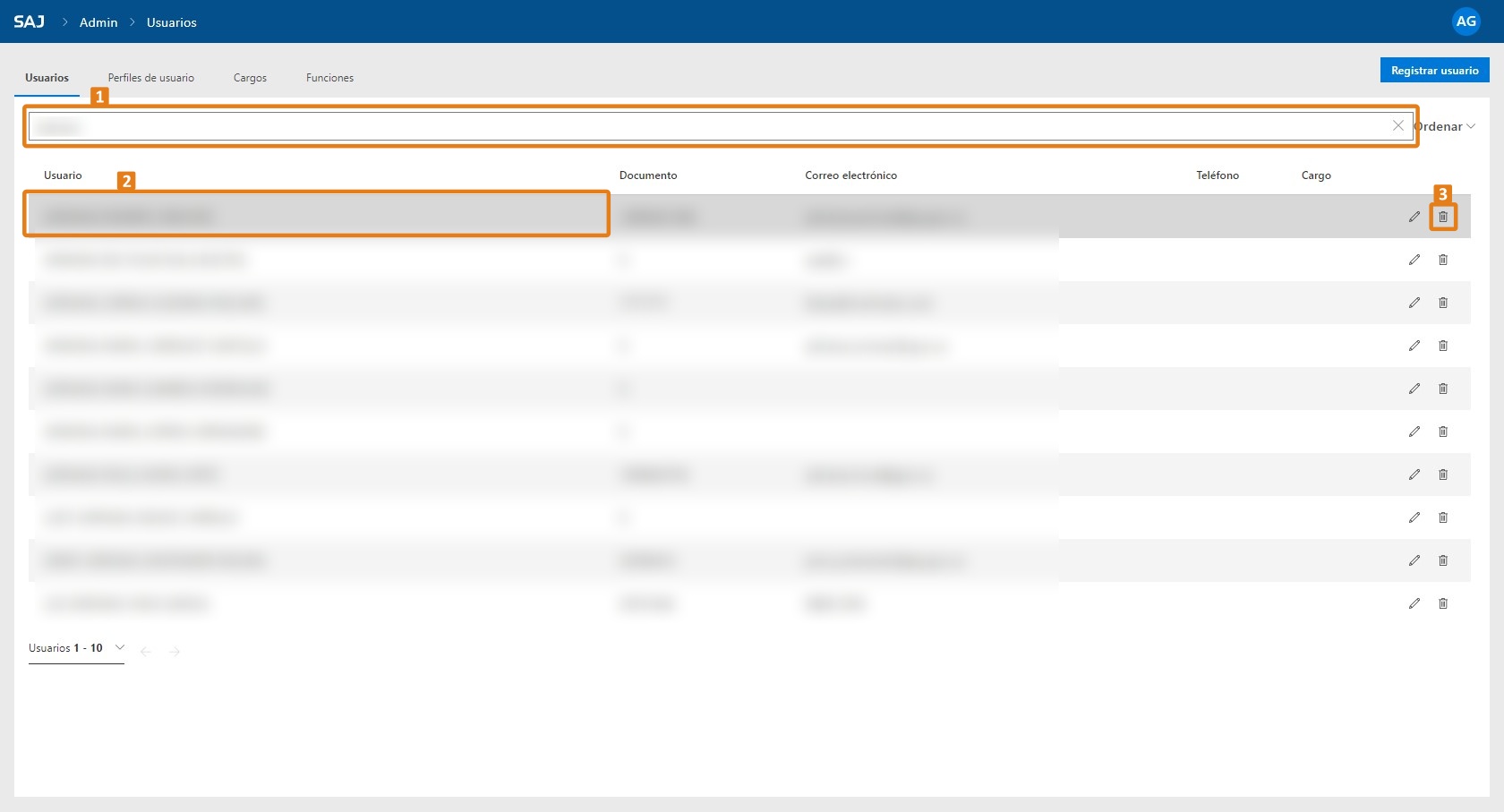
Task: Click the SAJ logo
Action: coord(29,21)
